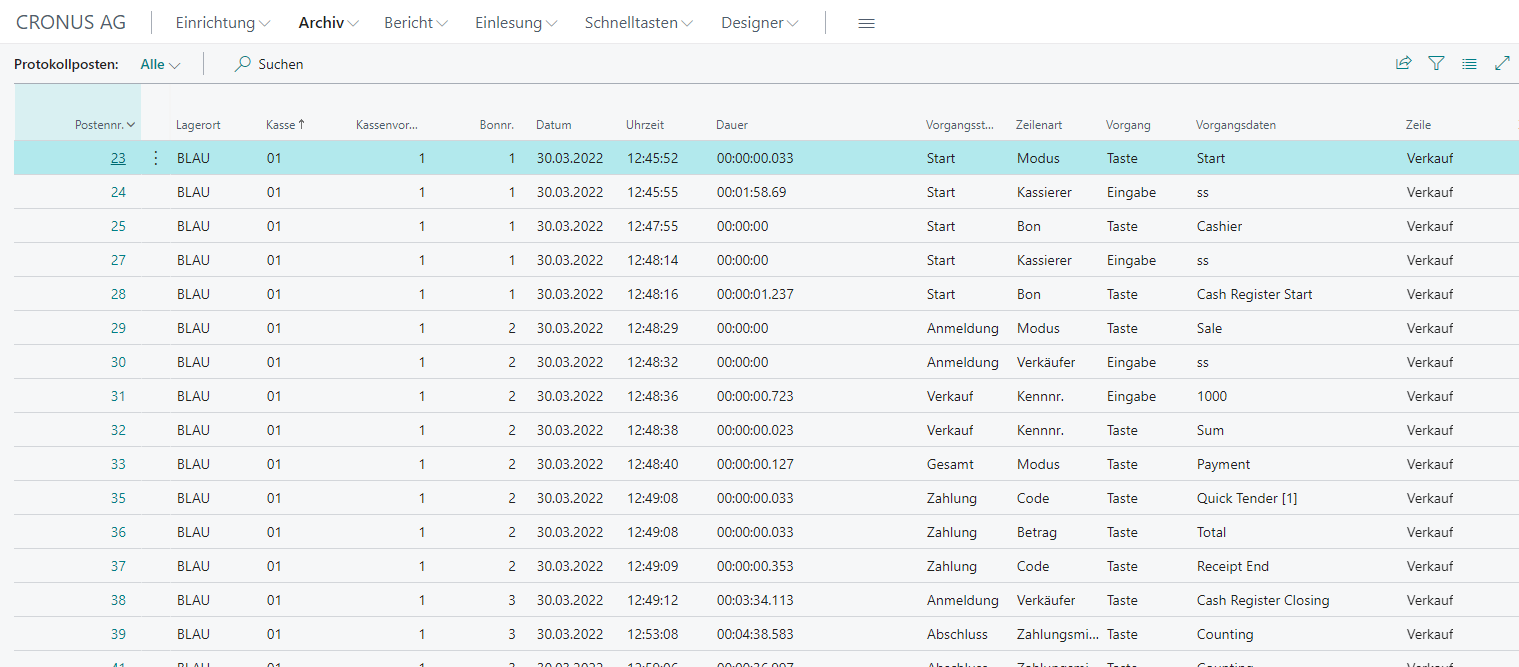Open the Schnelltasten menu
Screen dimensions: 1519x667
point(638,23)
